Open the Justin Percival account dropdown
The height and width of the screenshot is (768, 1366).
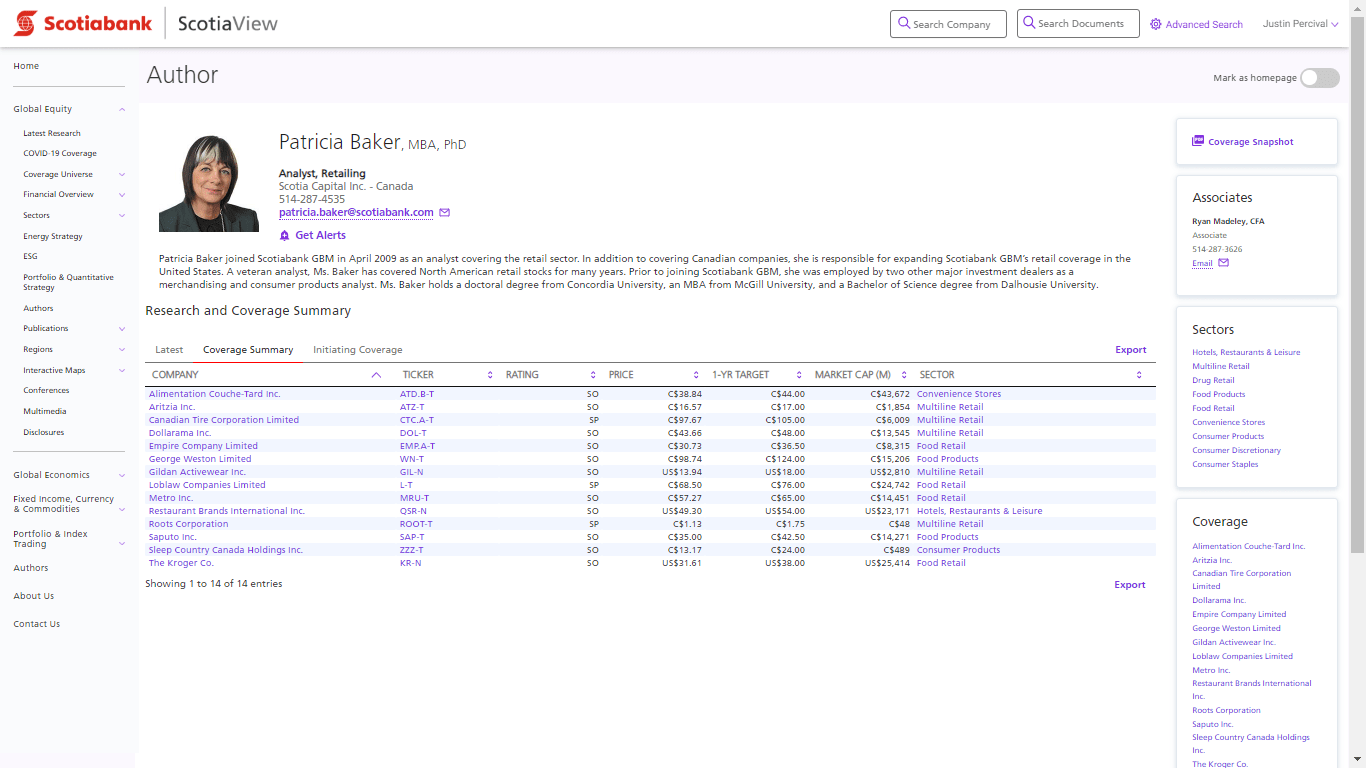coord(1299,23)
